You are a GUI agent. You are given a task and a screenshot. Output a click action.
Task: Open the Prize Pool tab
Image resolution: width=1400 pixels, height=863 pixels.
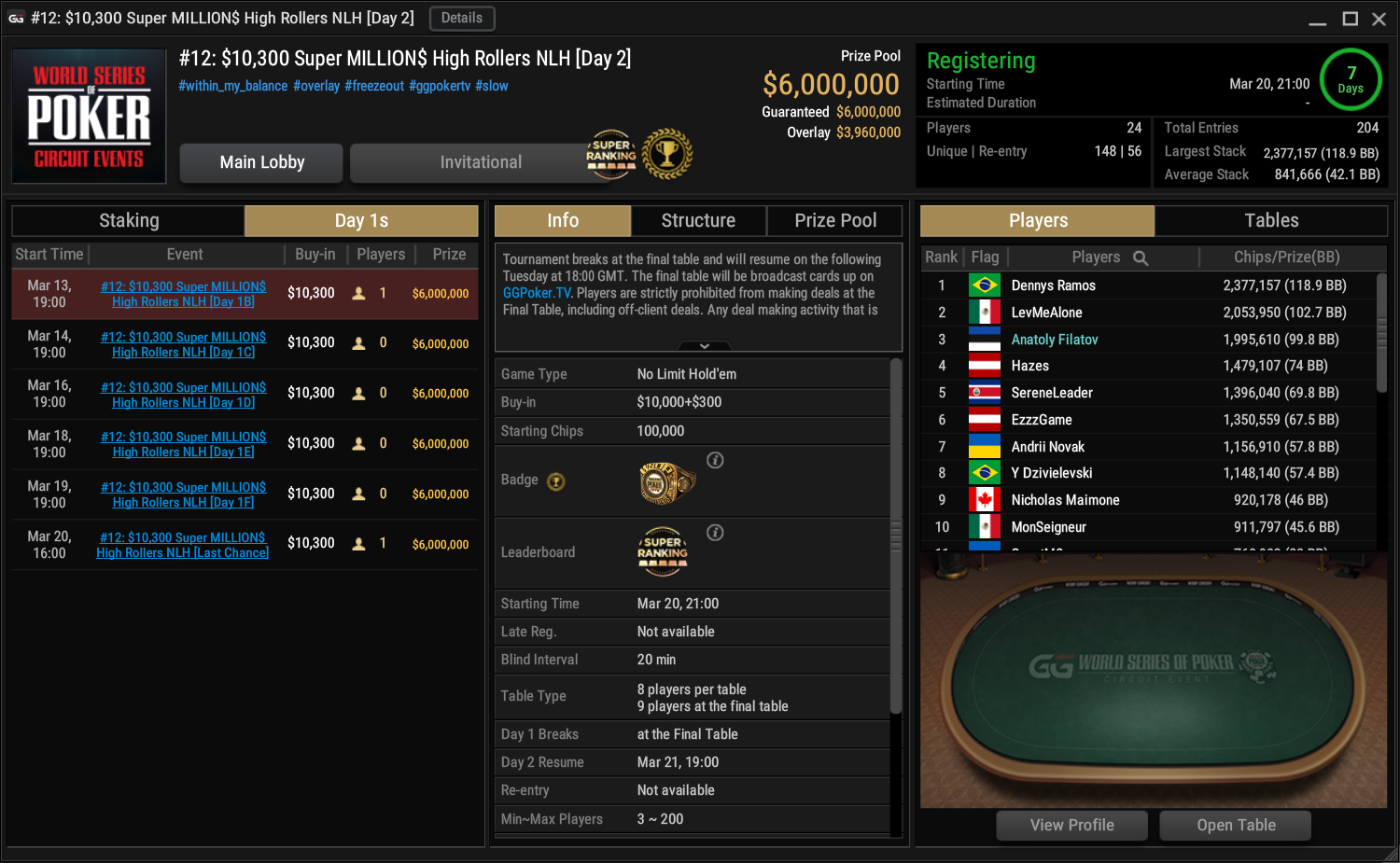click(x=835, y=221)
